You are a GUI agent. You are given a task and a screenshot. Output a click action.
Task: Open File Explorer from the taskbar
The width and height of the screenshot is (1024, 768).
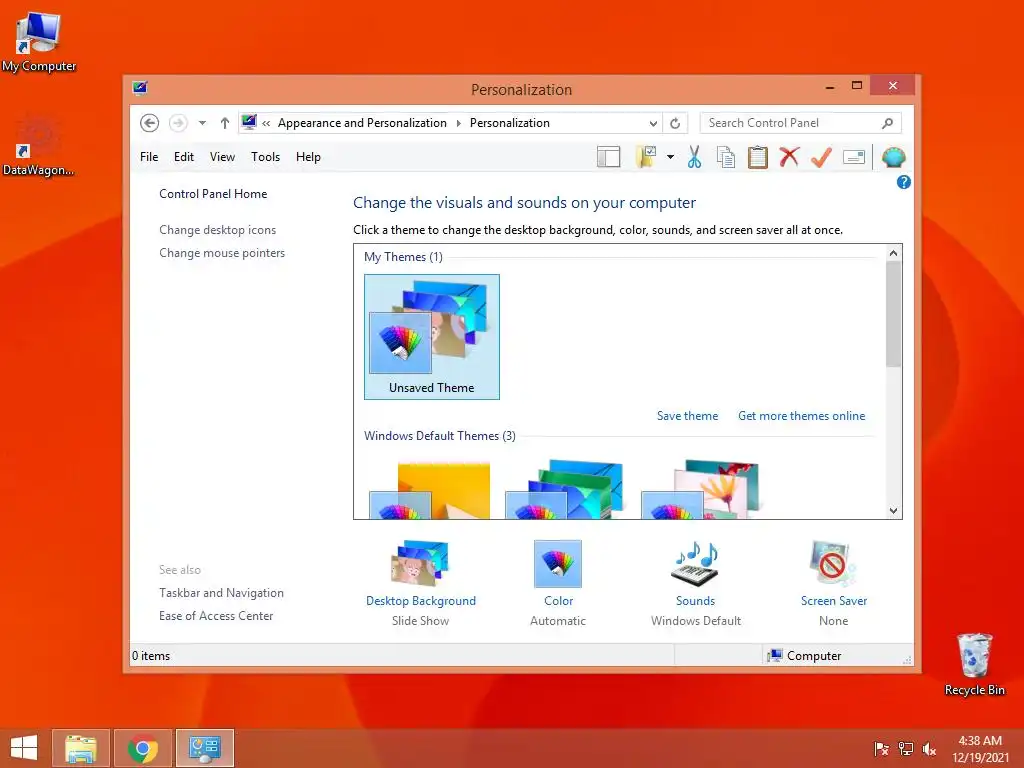tap(81, 748)
